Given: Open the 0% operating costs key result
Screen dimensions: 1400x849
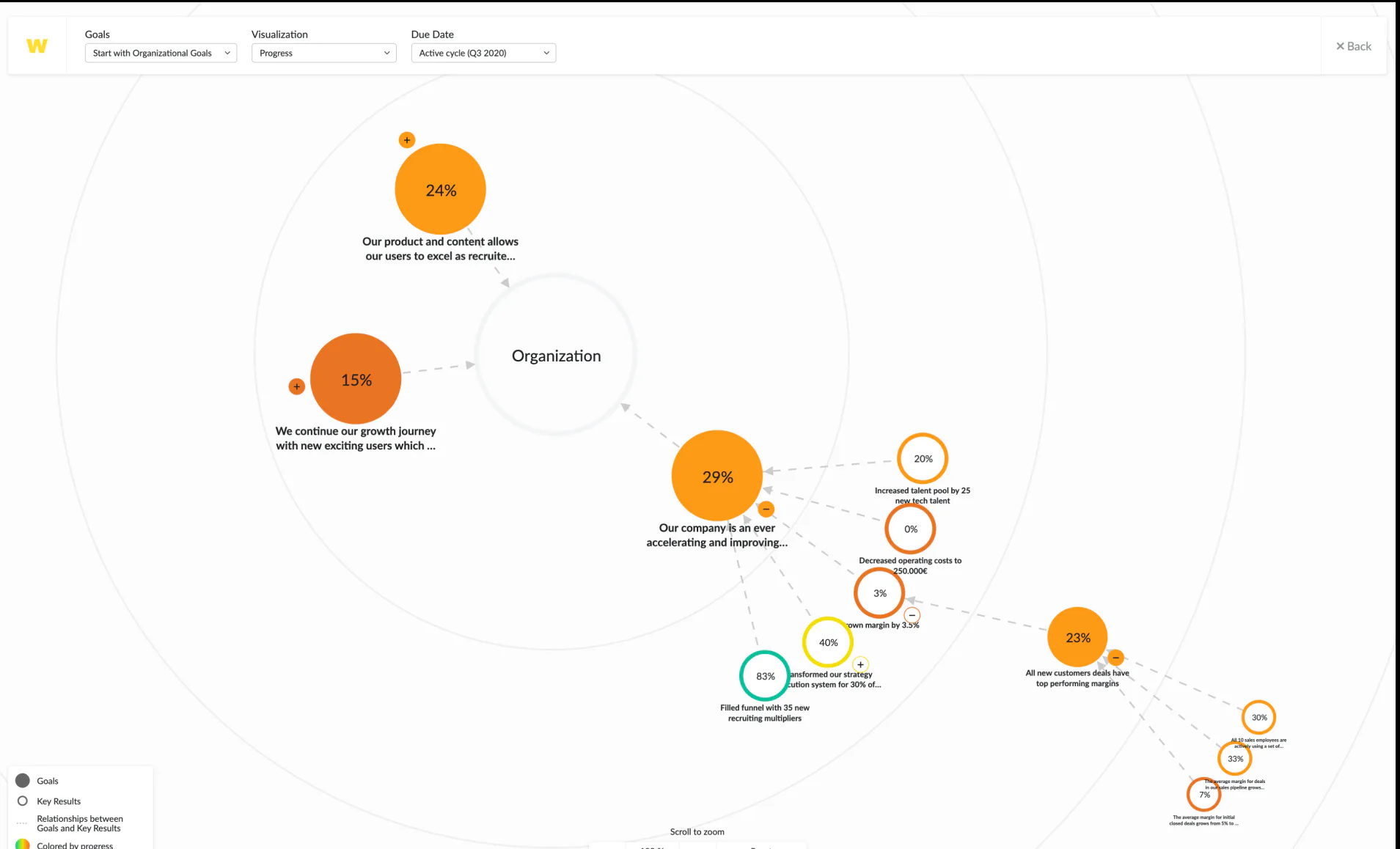Looking at the screenshot, I should point(910,529).
